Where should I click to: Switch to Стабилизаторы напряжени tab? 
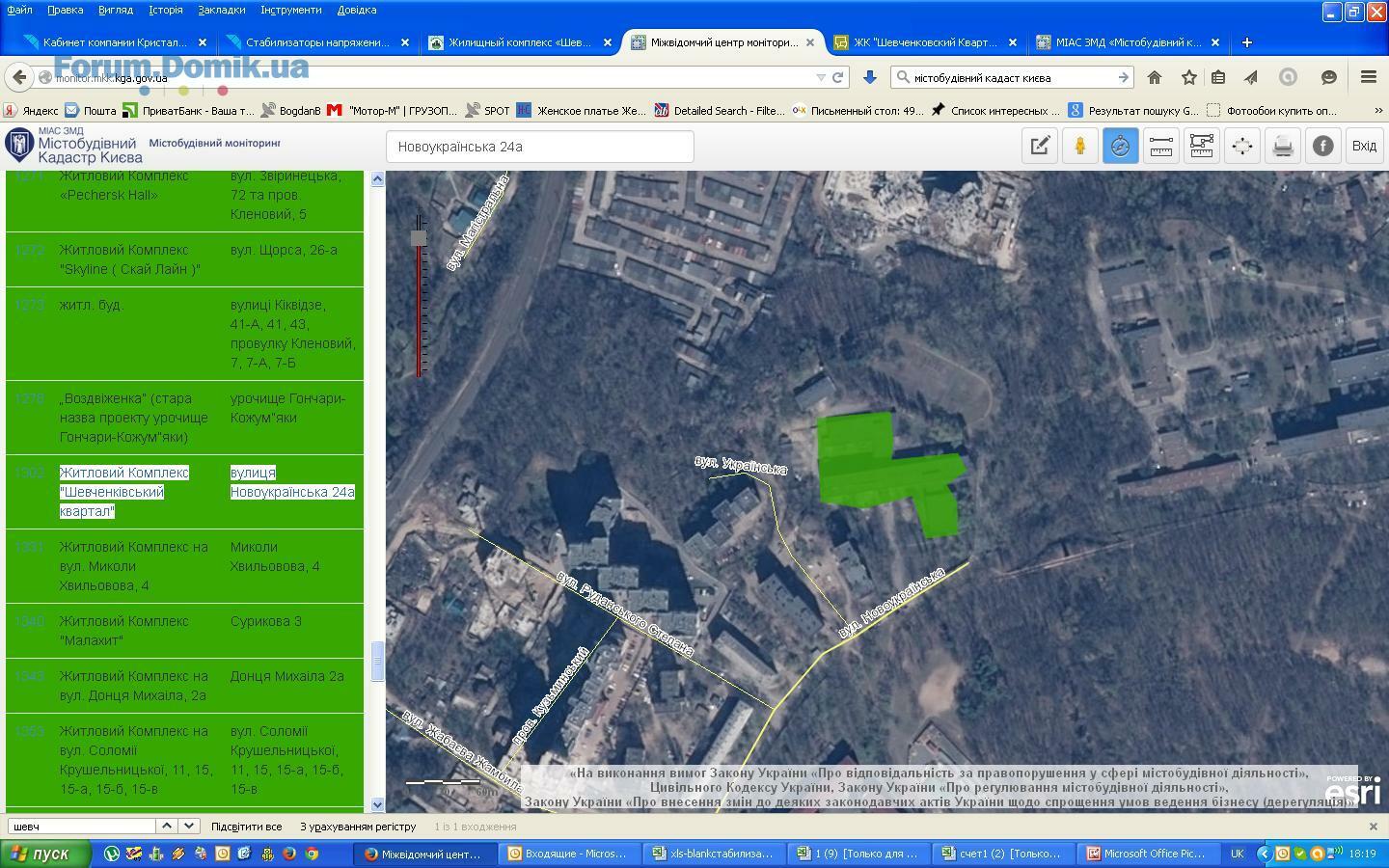tap(317, 42)
